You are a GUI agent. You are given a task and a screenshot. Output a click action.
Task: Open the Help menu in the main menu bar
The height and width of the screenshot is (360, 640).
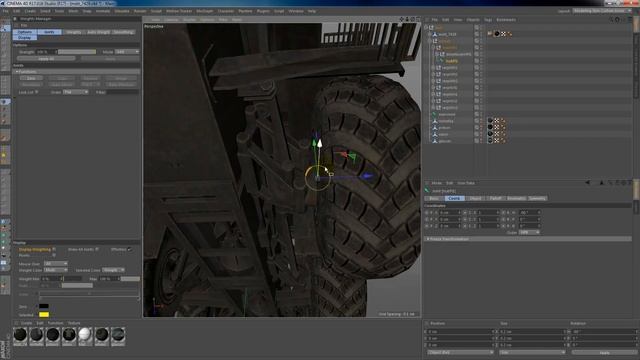(x=312, y=11)
